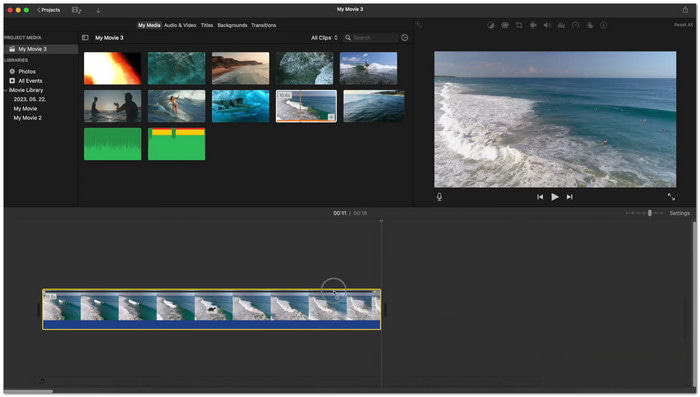700x397 pixels.
Task: Click the search magnifier icon
Action: coord(348,38)
